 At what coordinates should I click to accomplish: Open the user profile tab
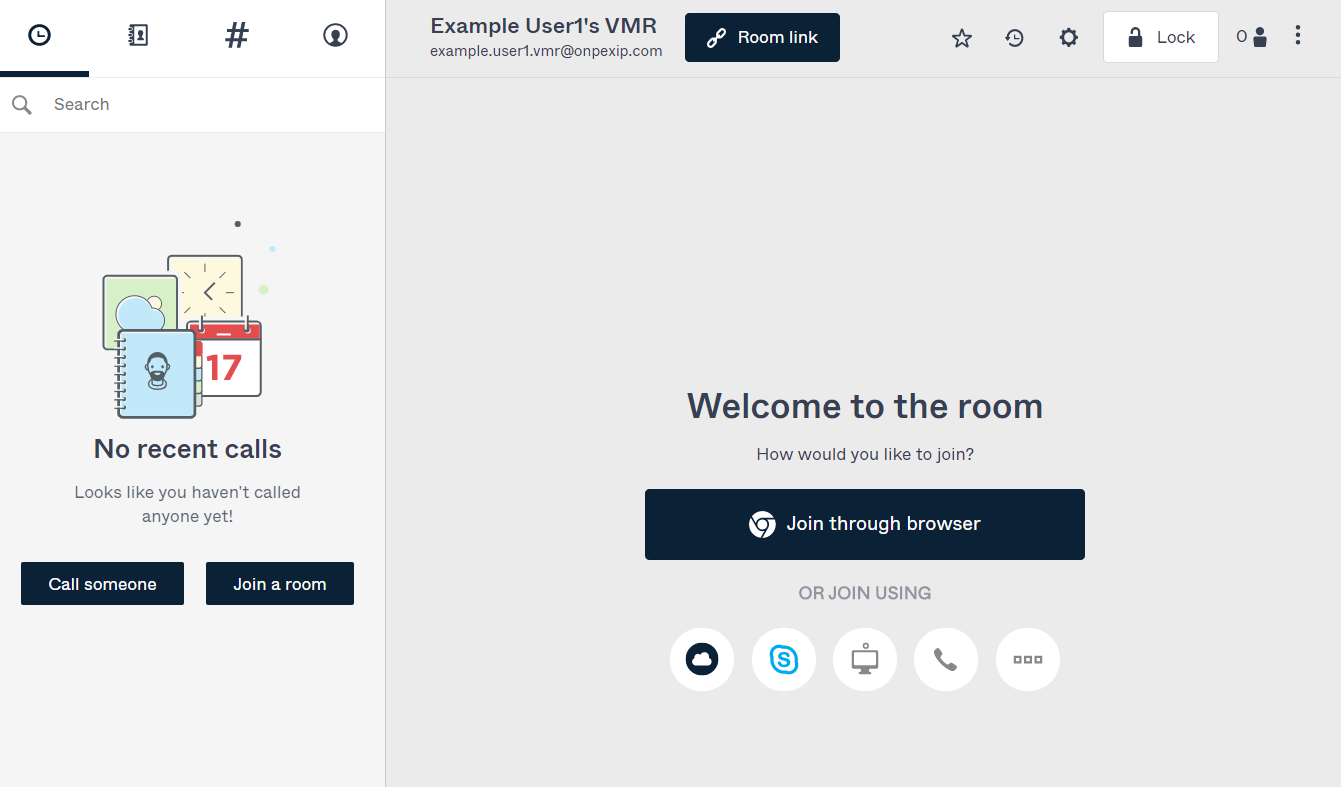pos(335,36)
